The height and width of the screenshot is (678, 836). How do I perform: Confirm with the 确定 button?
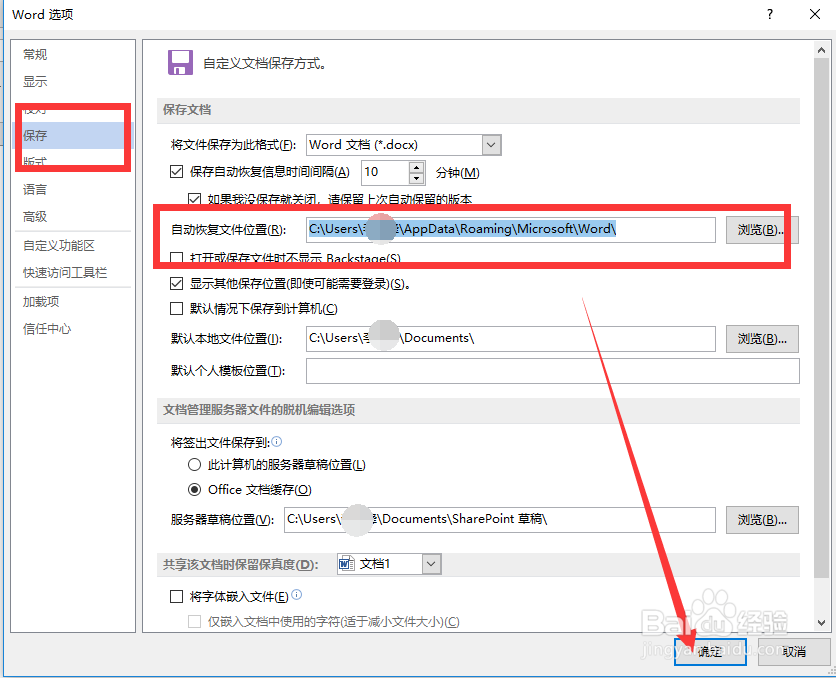point(710,651)
